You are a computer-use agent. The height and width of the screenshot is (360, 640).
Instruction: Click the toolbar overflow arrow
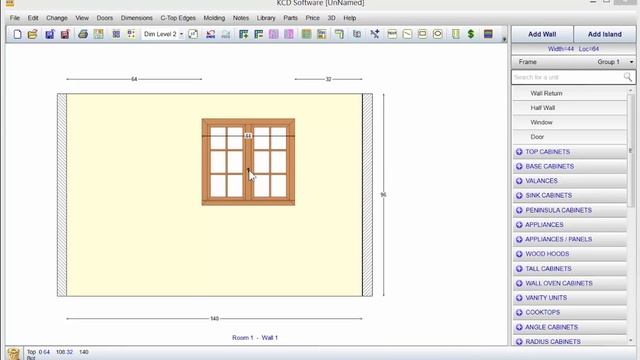click(504, 40)
